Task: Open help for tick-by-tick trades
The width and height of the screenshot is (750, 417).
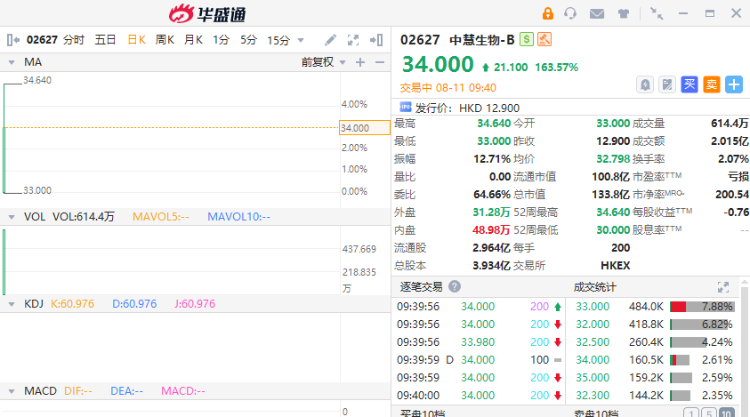Action: (x=454, y=286)
